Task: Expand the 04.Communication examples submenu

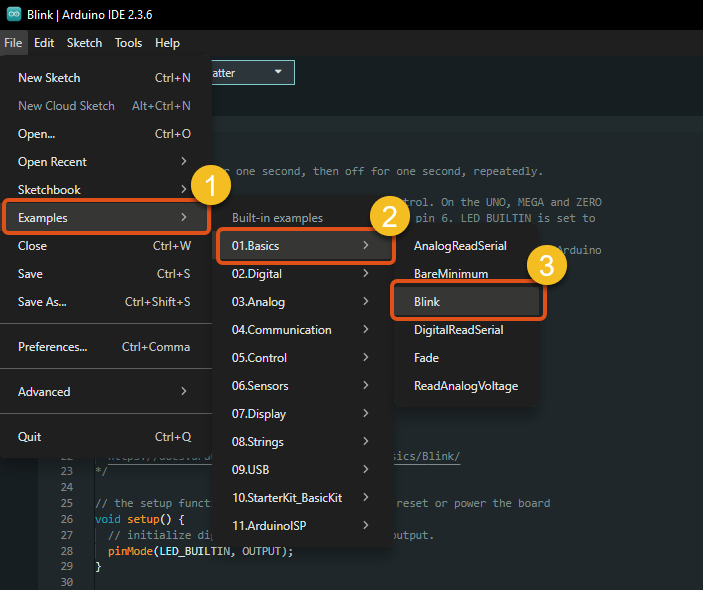Action: pyautogui.click(x=303, y=330)
